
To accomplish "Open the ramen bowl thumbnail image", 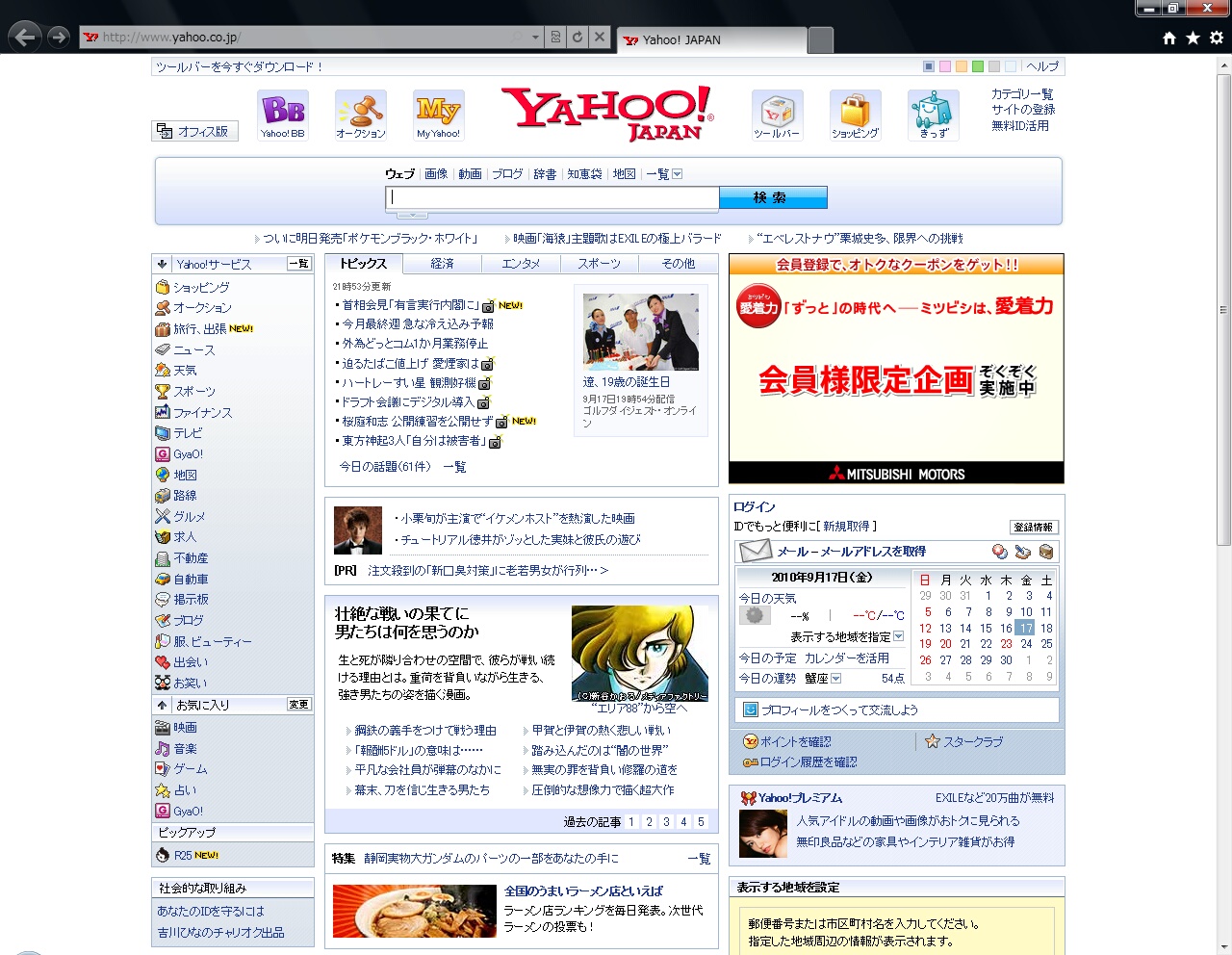I will click(x=415, y=911).
